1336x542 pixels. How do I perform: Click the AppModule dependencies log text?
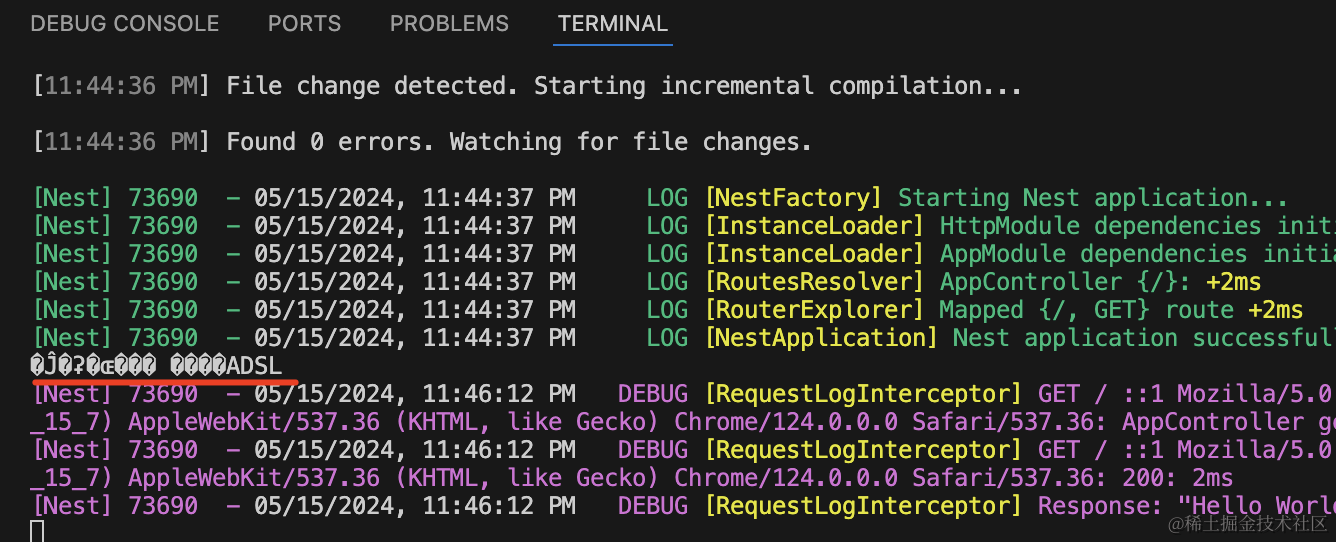(x=1136, y=254)
